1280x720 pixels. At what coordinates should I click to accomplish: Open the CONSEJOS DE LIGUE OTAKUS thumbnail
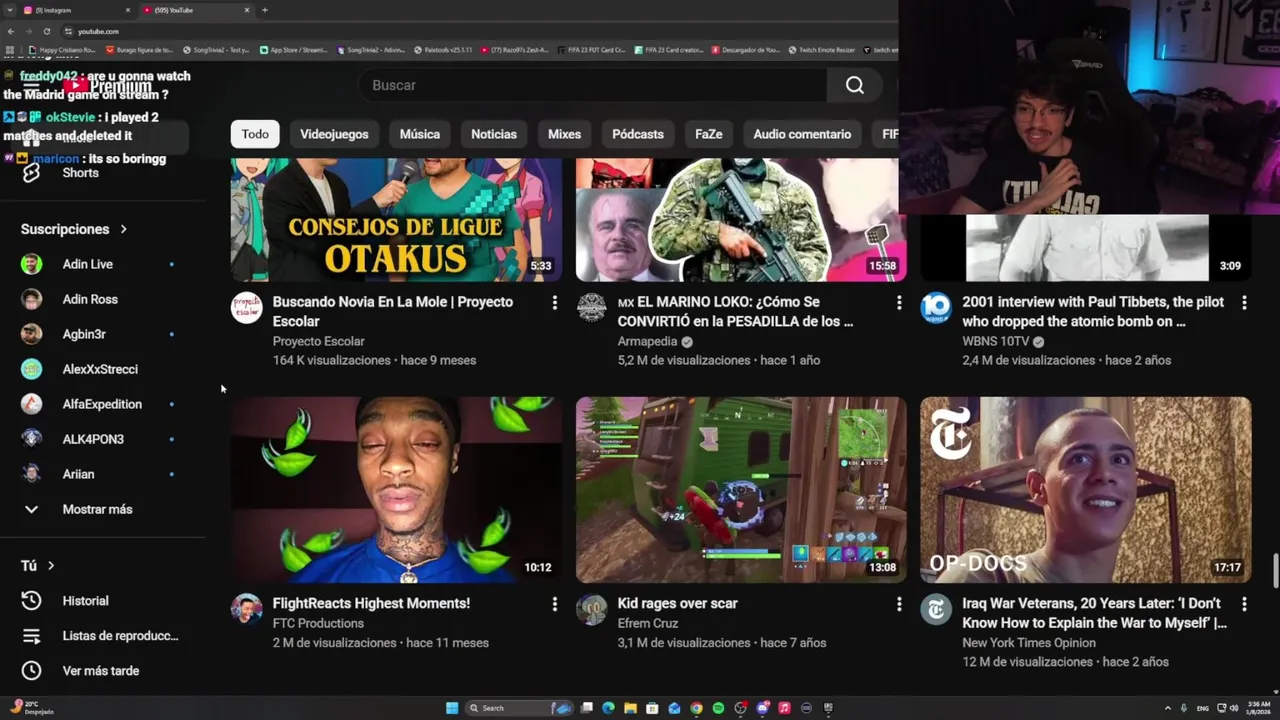coord(396,220)
